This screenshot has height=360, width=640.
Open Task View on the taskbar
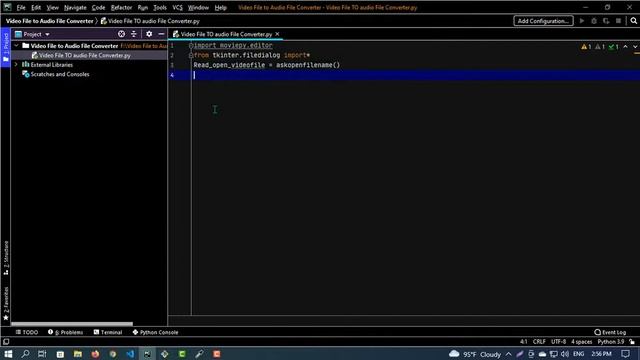click(x=42, y=354)
